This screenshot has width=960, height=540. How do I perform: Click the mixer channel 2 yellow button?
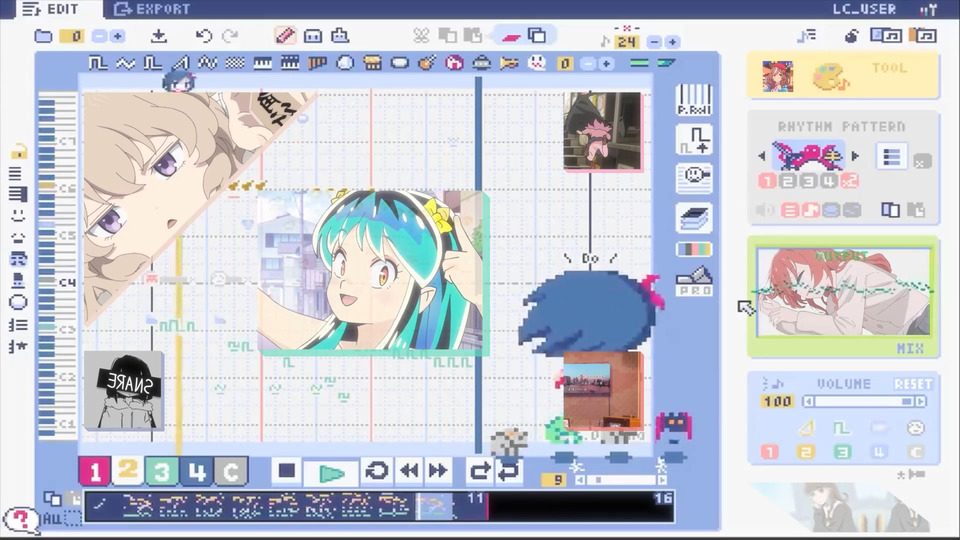click(x=806, y=452)
